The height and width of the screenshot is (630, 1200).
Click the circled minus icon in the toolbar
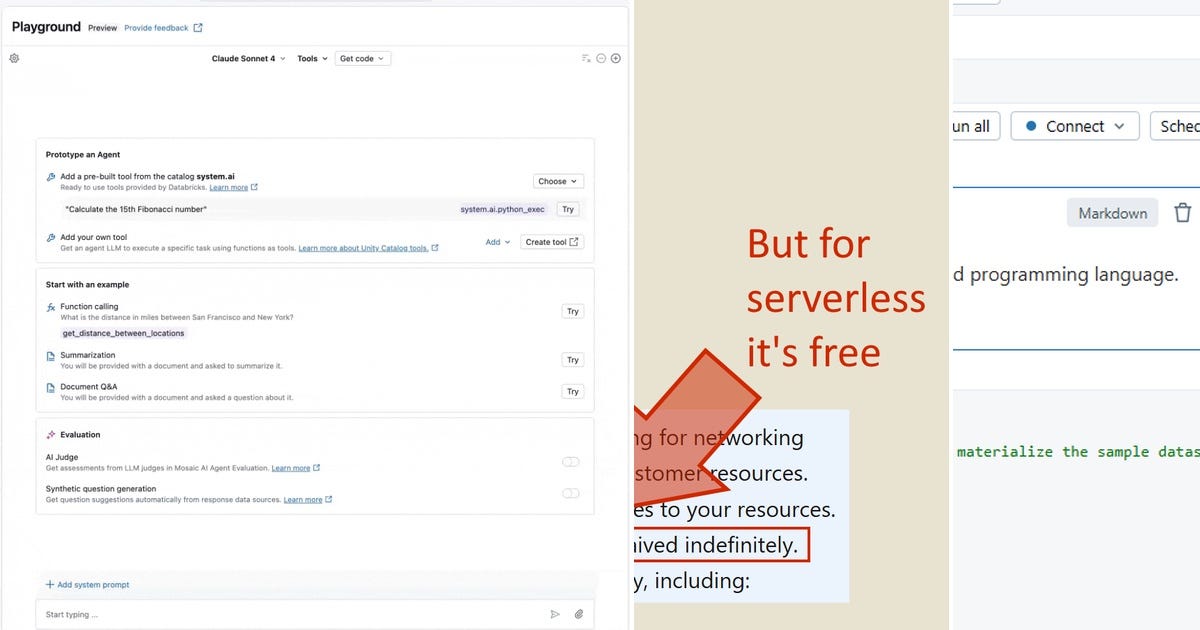pos(601,58)
